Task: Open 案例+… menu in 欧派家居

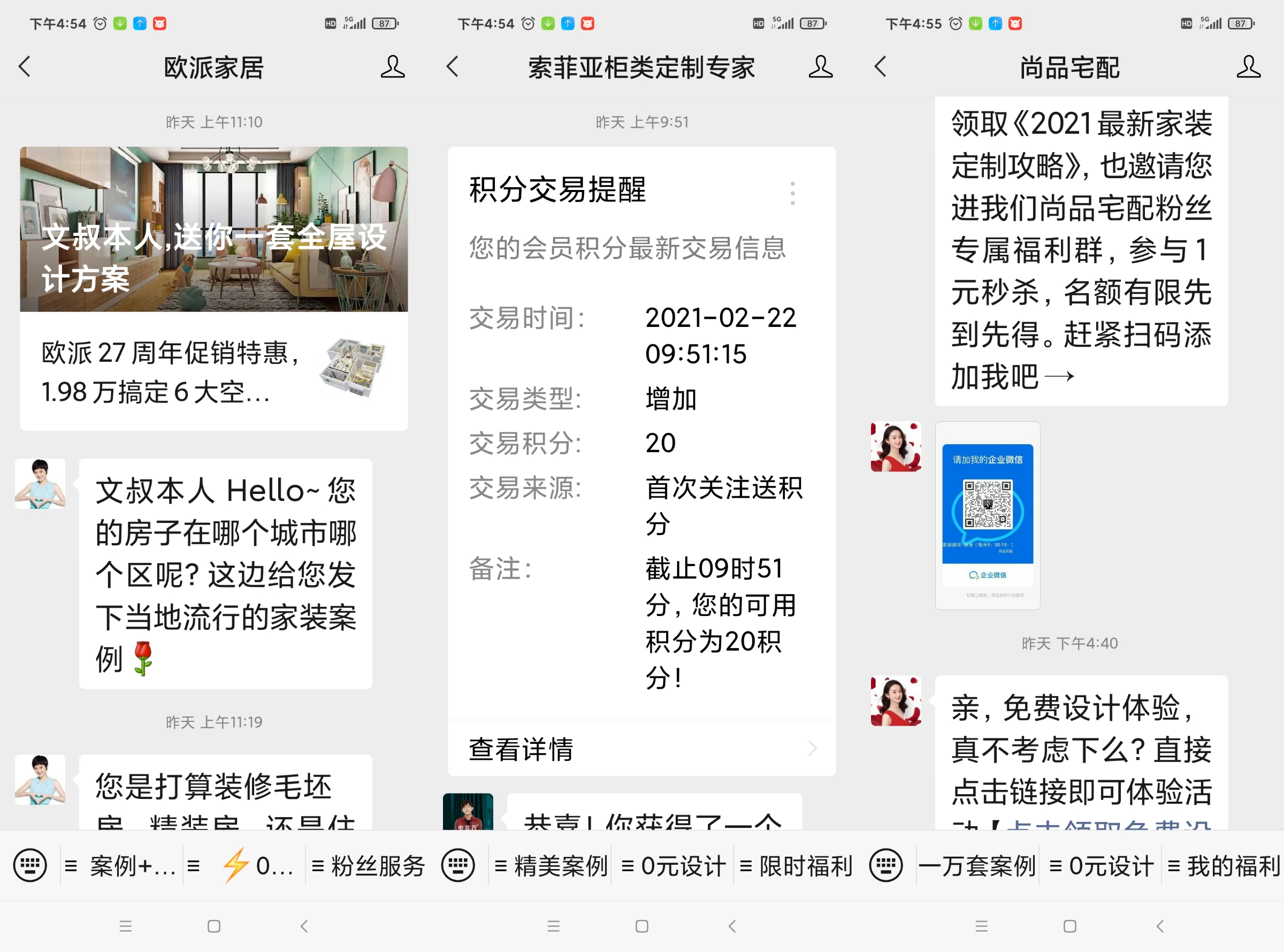Action: click(x=121, y=865)
